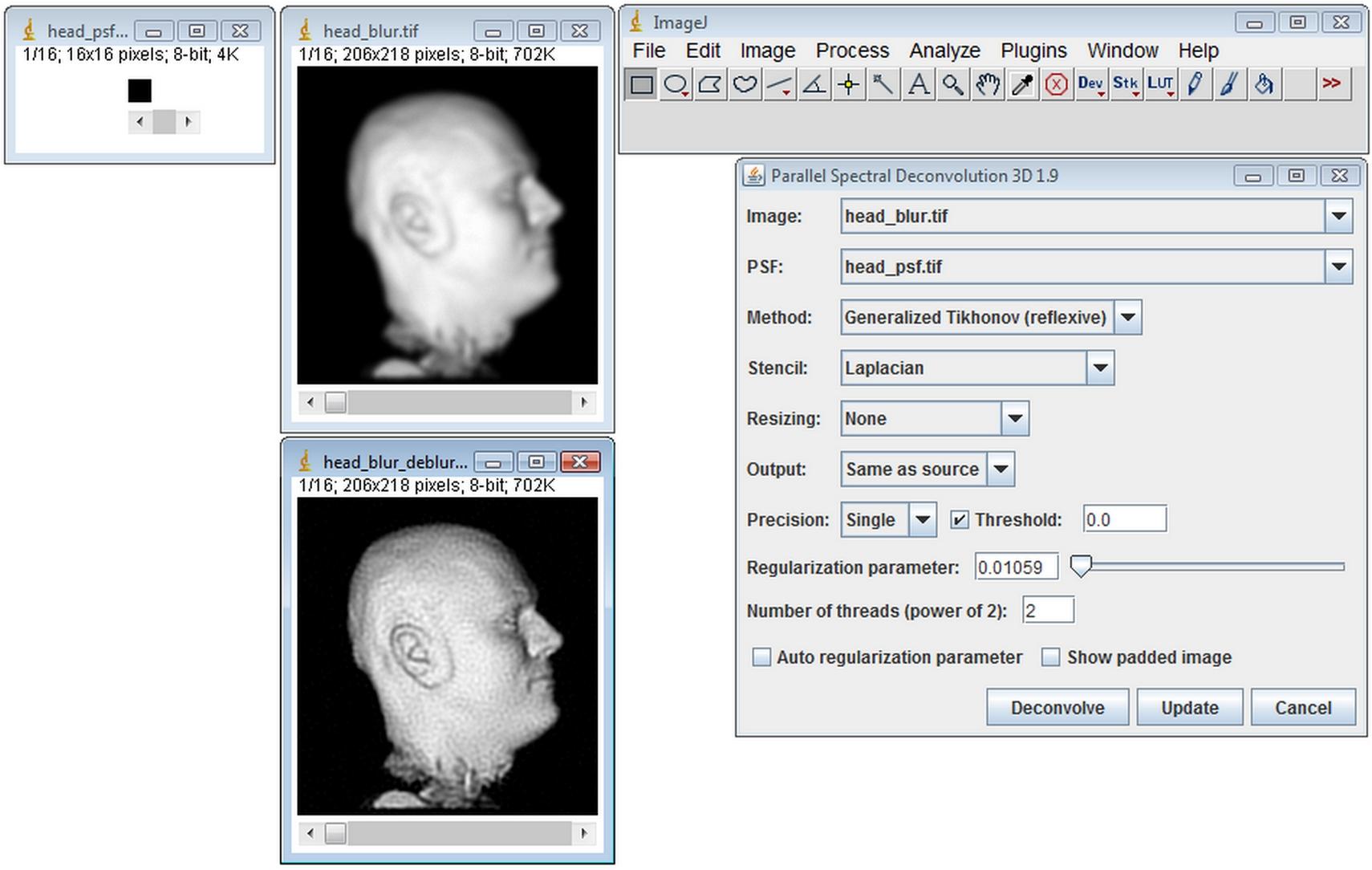Activate the Angle tool

[x=814, y=84]
